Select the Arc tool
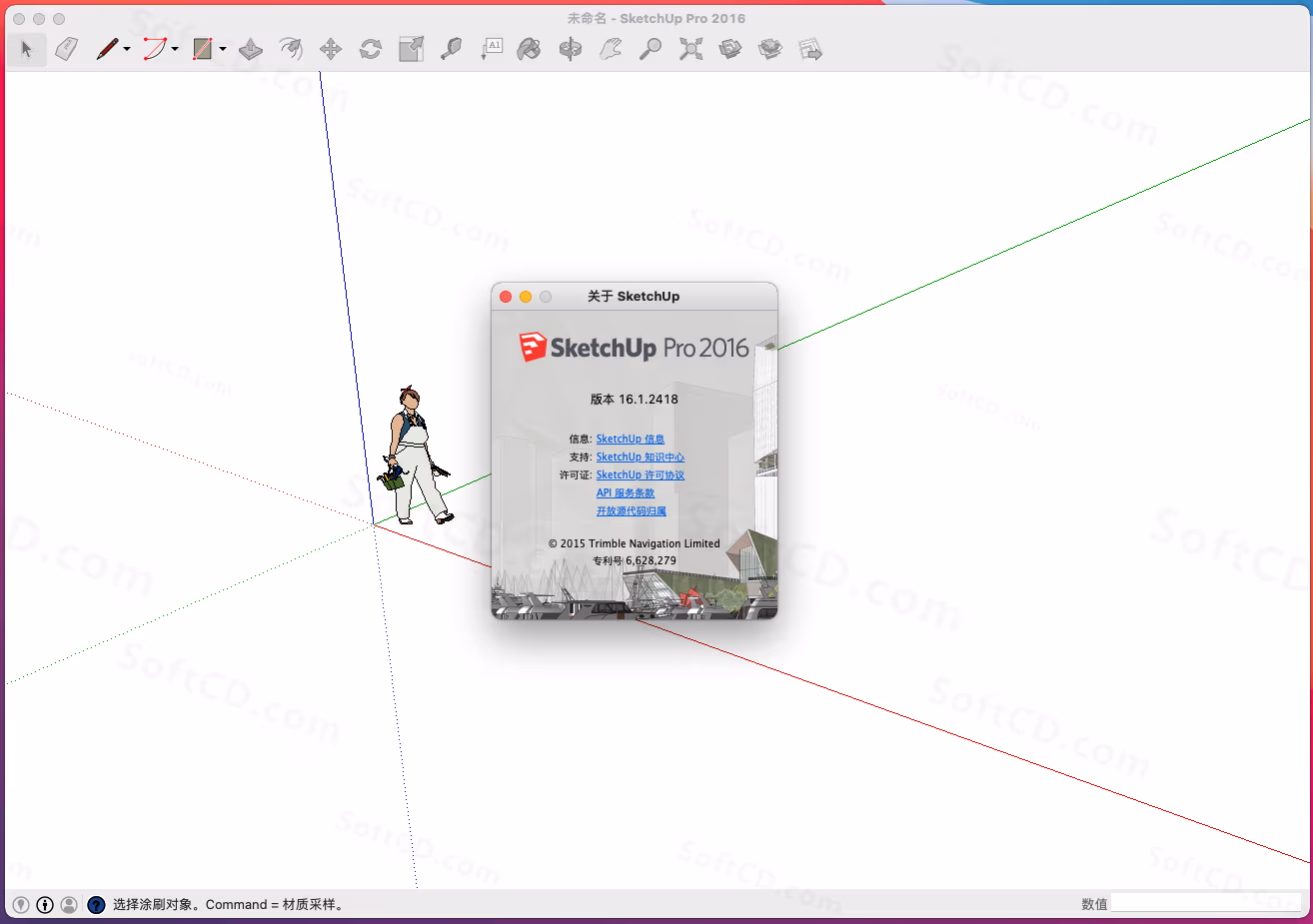Viewport: 1313px width, 924px height. coord(155,49)
